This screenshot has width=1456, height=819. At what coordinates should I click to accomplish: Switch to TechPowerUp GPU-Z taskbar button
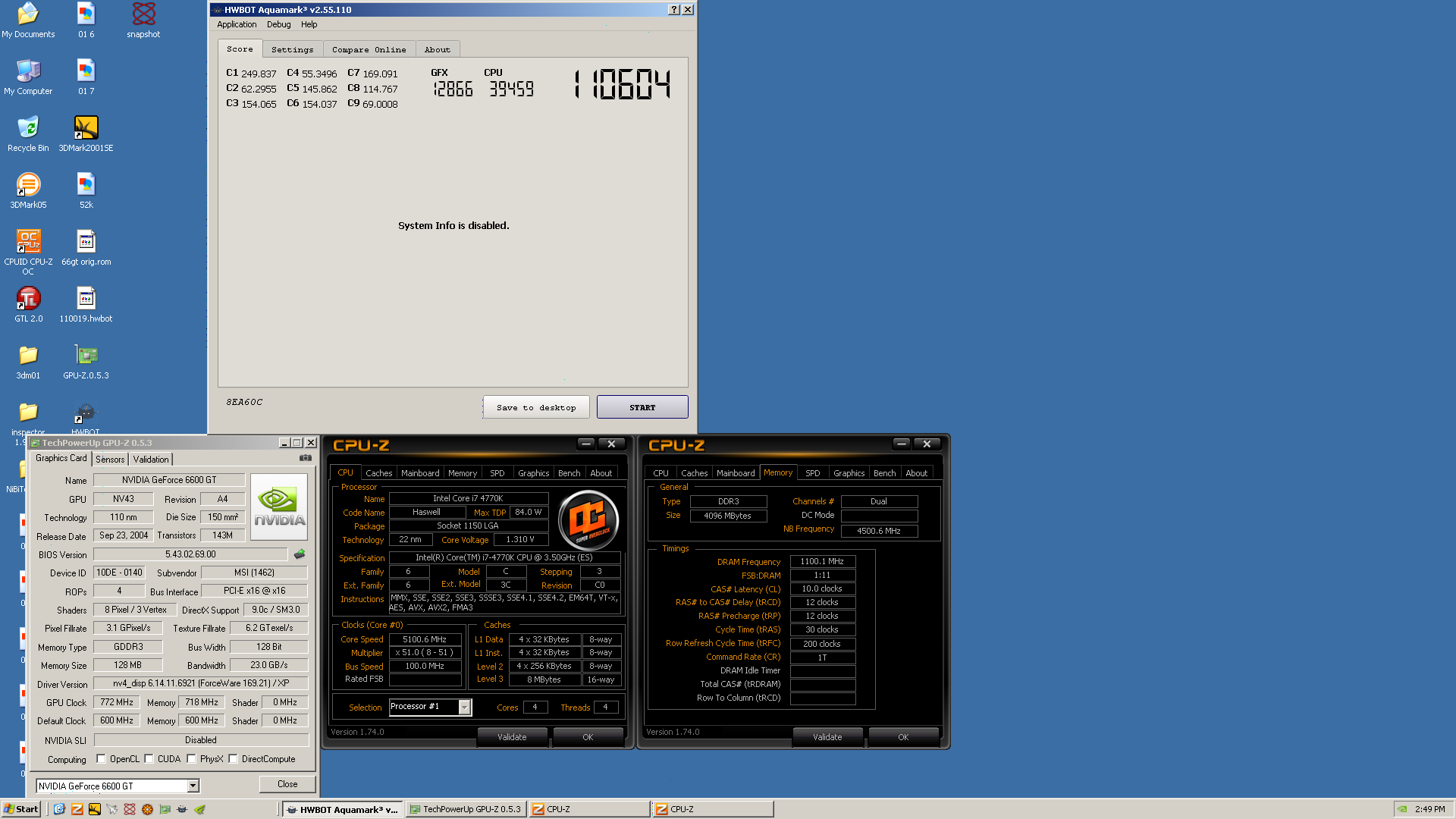tap(465, 809)
